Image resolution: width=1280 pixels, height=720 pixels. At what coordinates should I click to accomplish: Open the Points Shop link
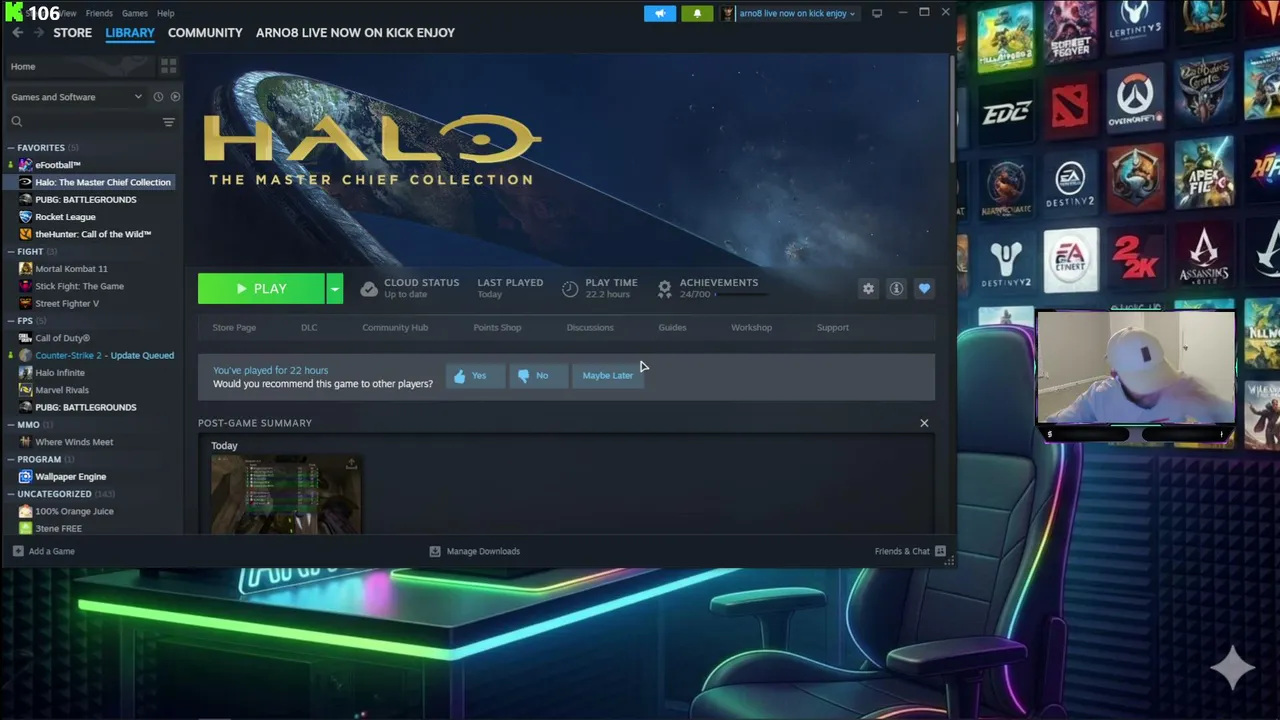pos(497,328)
